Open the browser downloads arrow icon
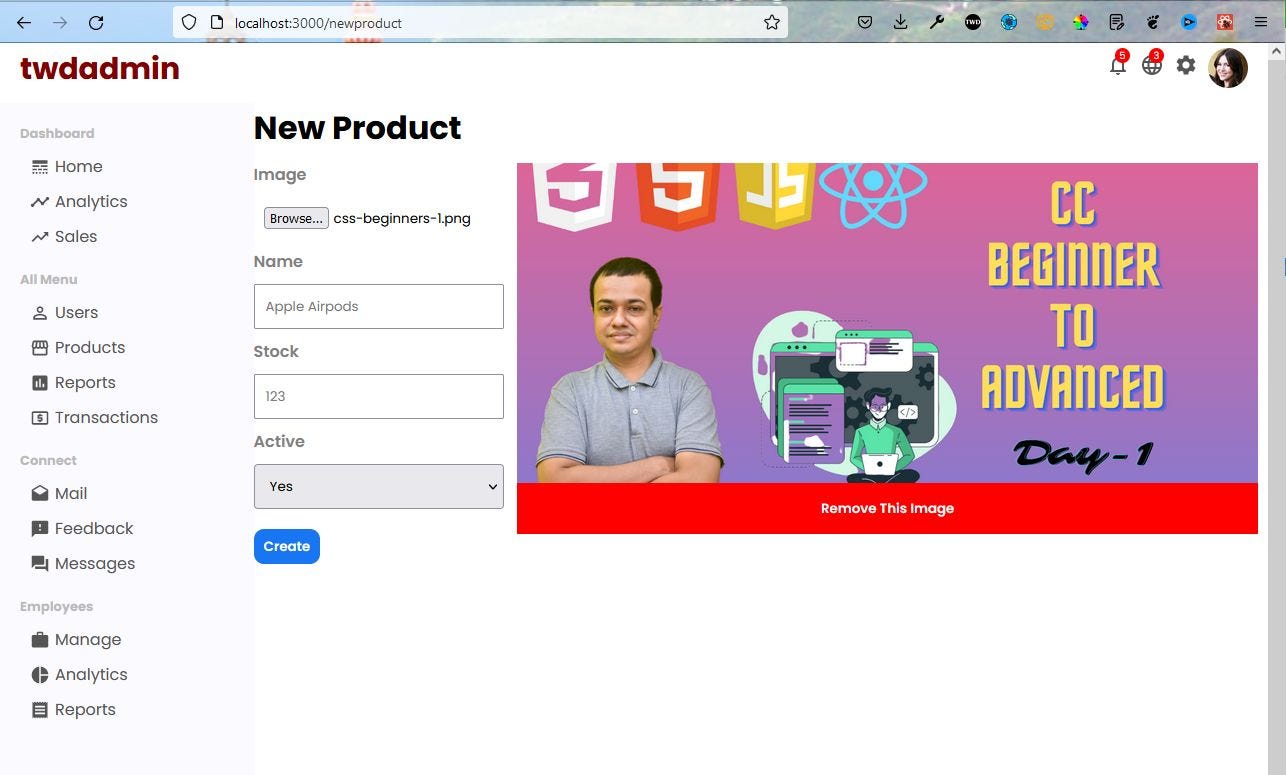The width and height of the screenshot is (1286, 775). tap(901, 22)
